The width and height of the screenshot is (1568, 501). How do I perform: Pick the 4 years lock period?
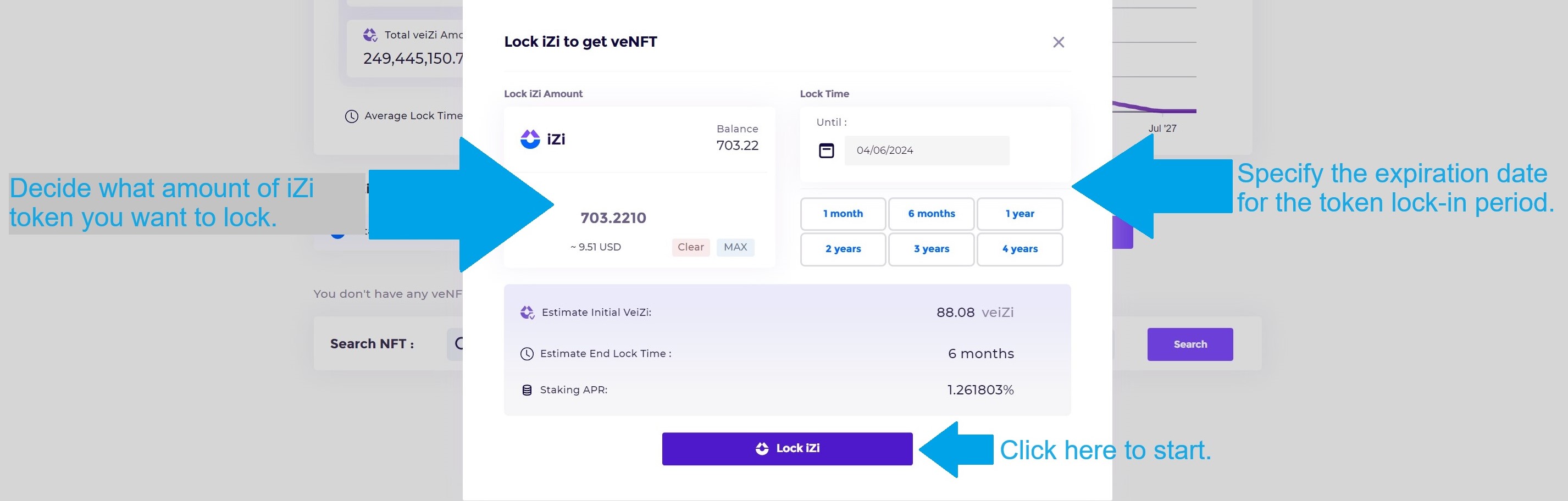1019,249
